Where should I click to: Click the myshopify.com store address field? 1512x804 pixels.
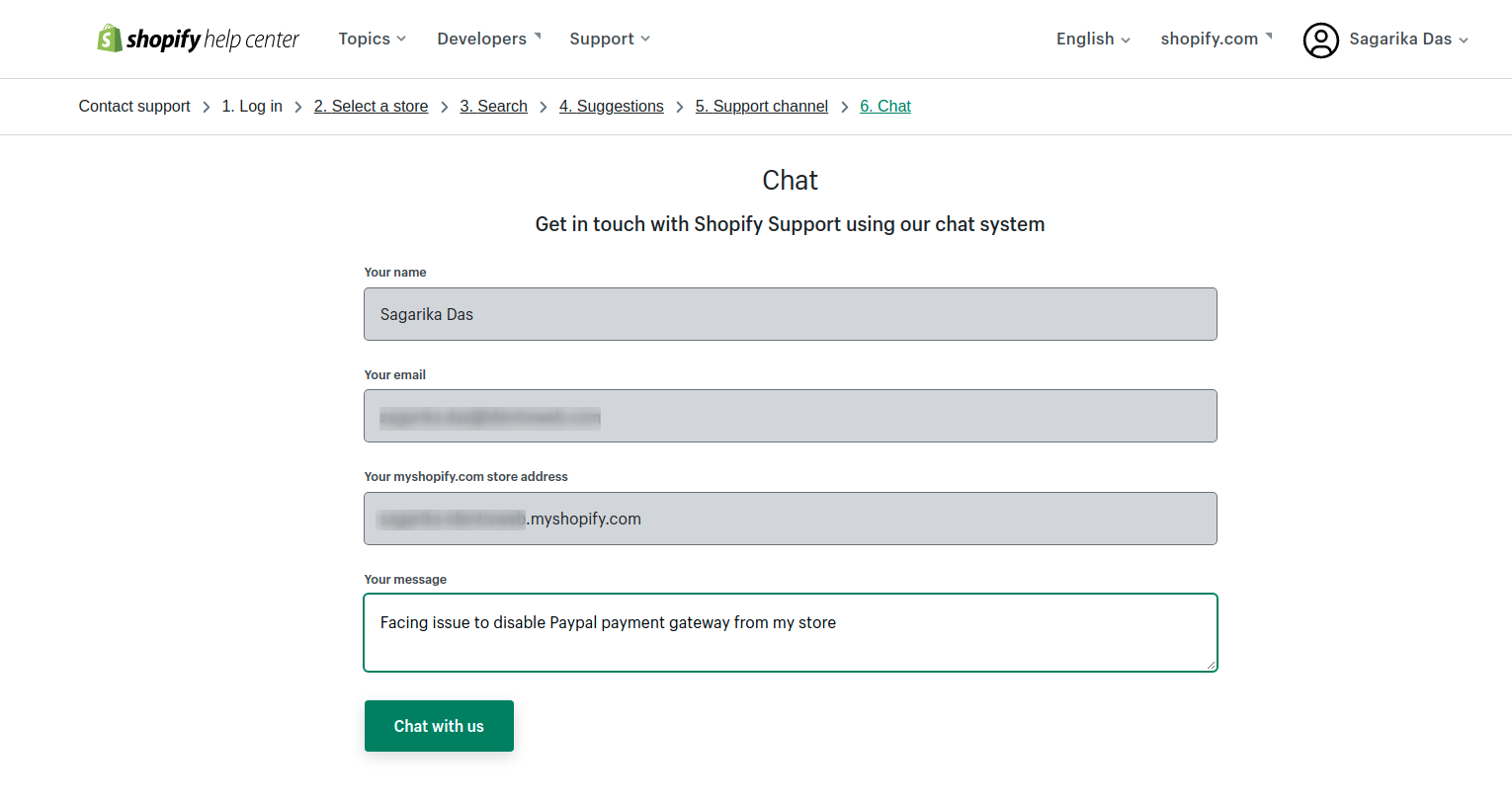tap(790, 519)
